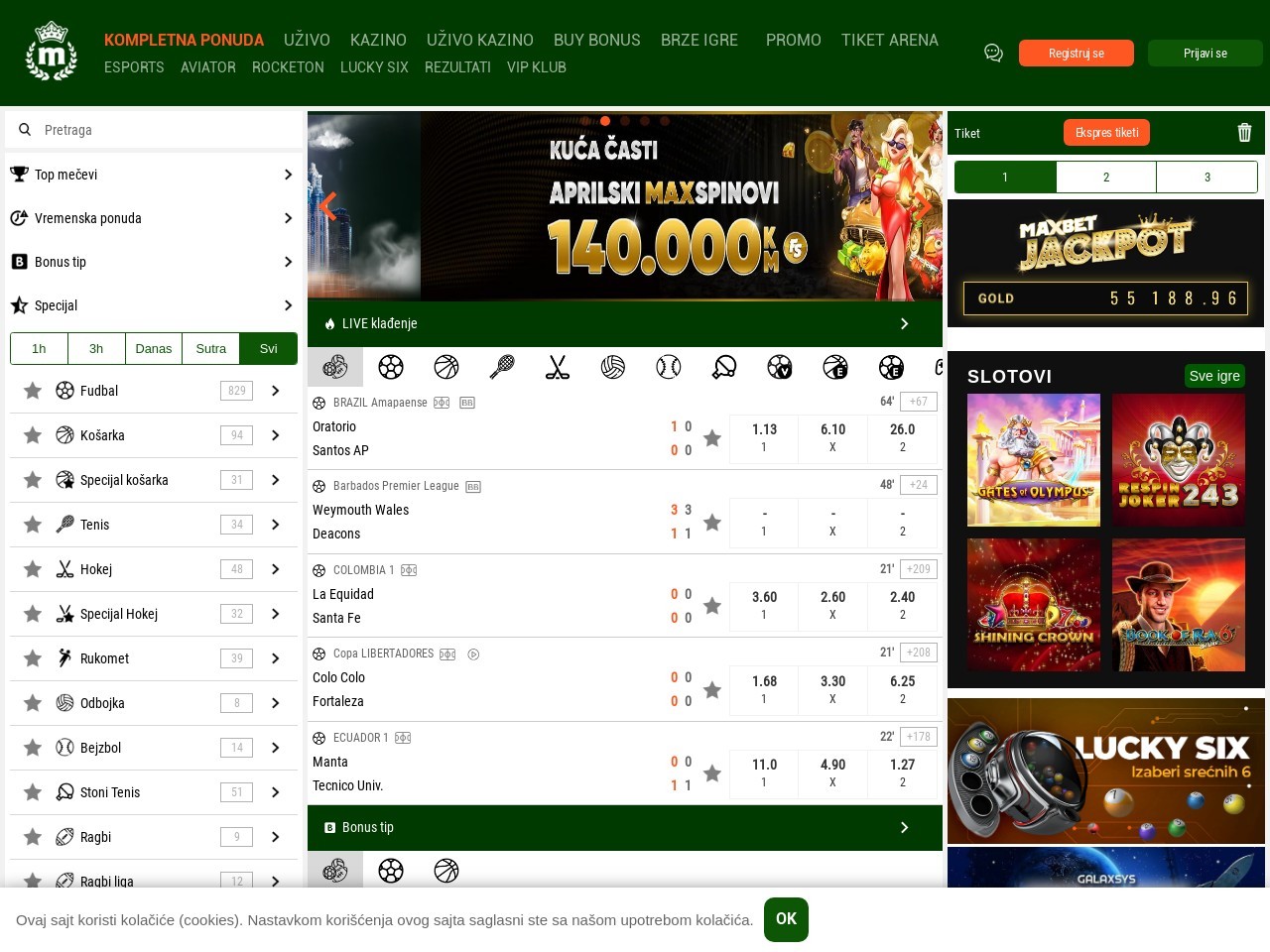Open pitch stats icon for ECUADOR 1
This screenshot has width=1270, height=952.
pos(403,738)
